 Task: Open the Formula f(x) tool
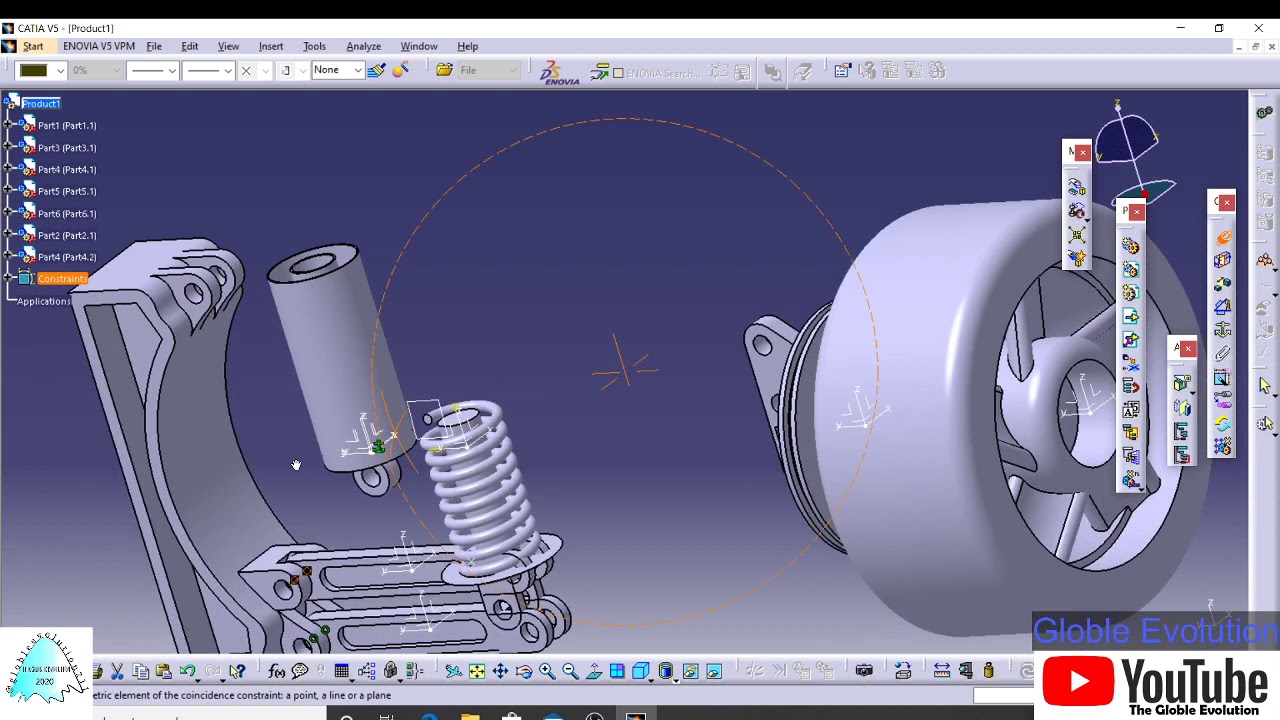coord(277,671)
